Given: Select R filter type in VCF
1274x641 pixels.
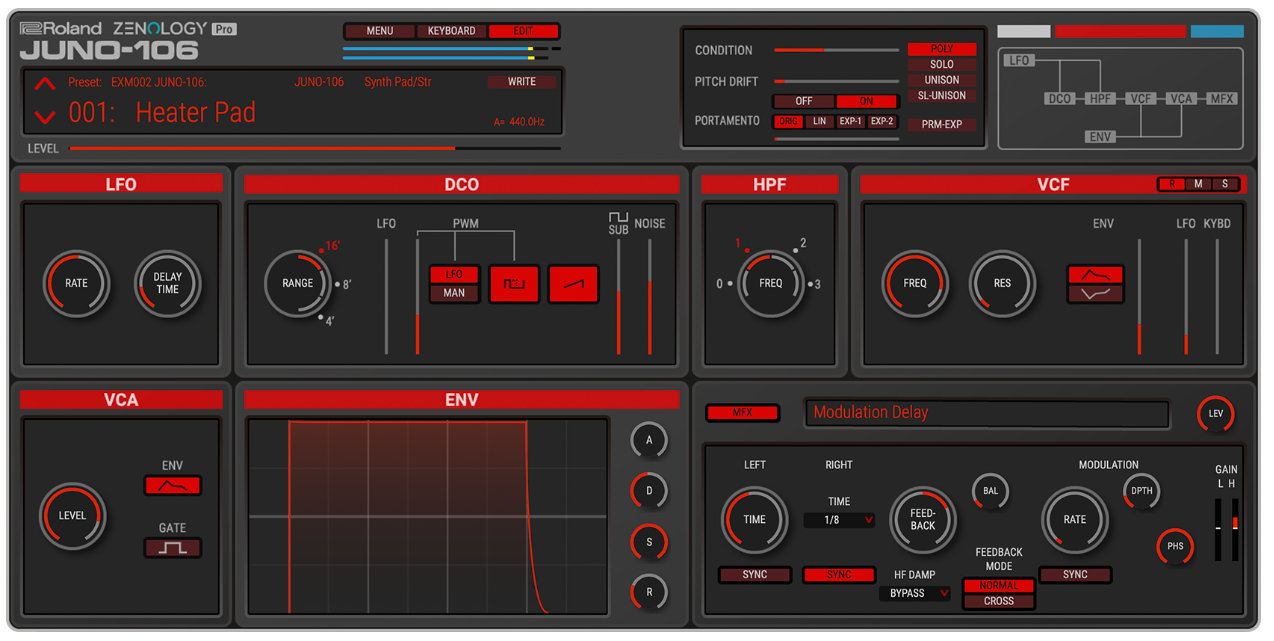Looking at the screenshot, I should point(1172,185).
